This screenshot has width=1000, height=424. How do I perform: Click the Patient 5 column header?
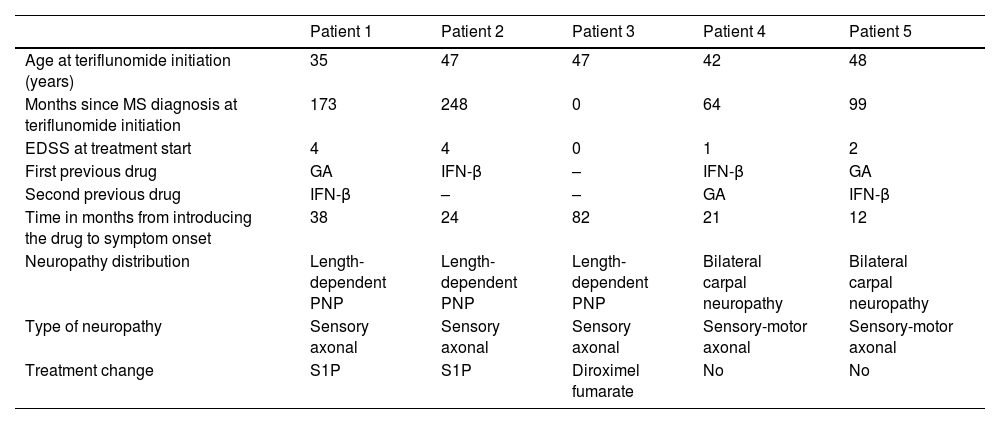880,30
